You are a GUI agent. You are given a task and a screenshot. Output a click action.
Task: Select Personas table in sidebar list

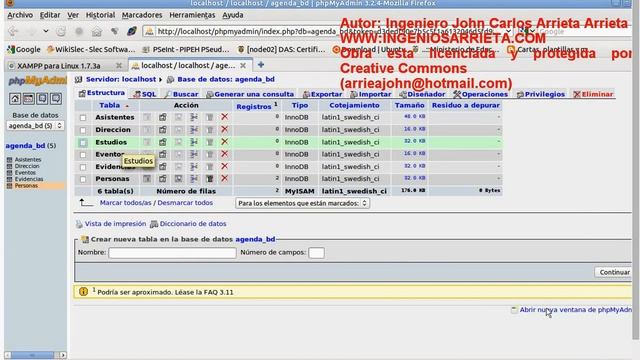click(x=26, y=185)
